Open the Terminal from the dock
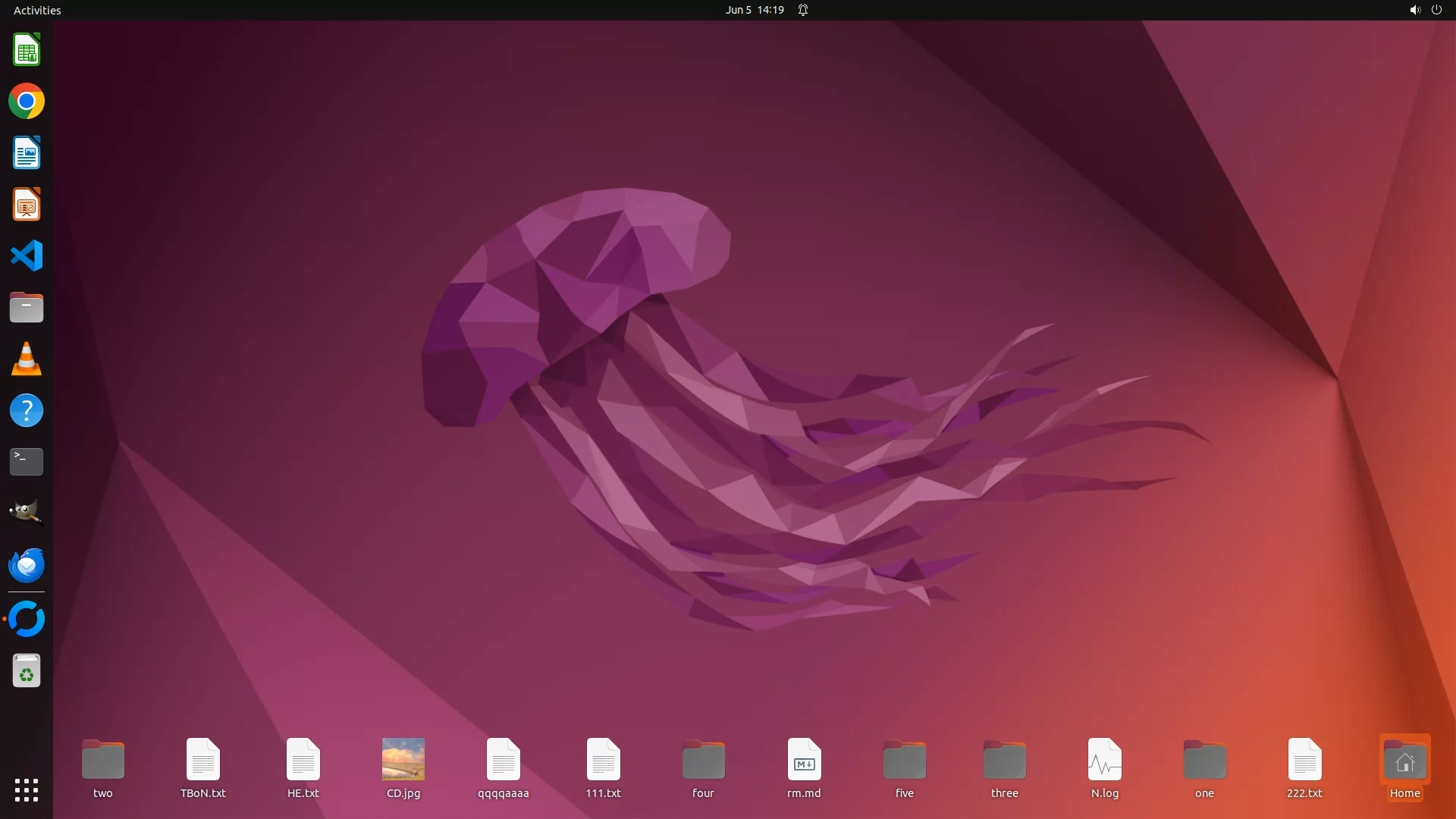The height and width of the screenshot is (819, 1456). (27, 461)
